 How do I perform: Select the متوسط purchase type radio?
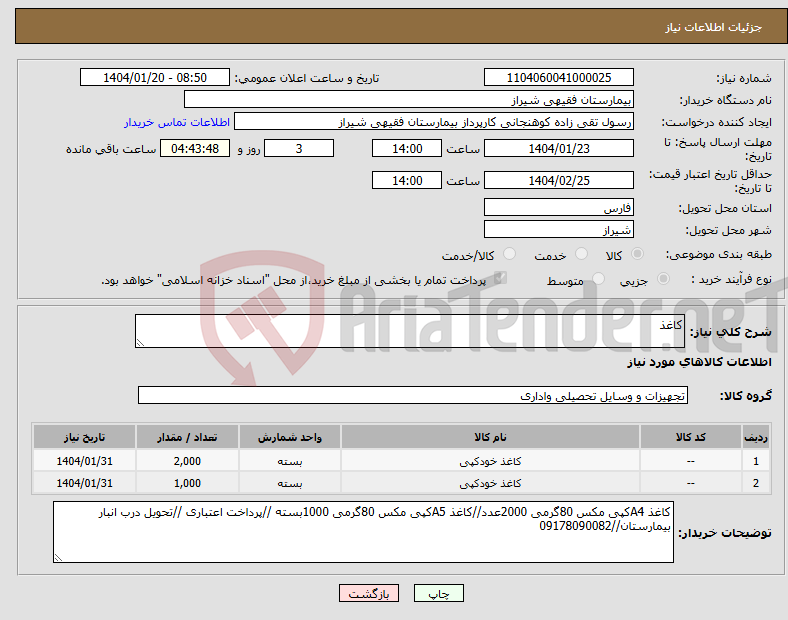pos(598,278)
